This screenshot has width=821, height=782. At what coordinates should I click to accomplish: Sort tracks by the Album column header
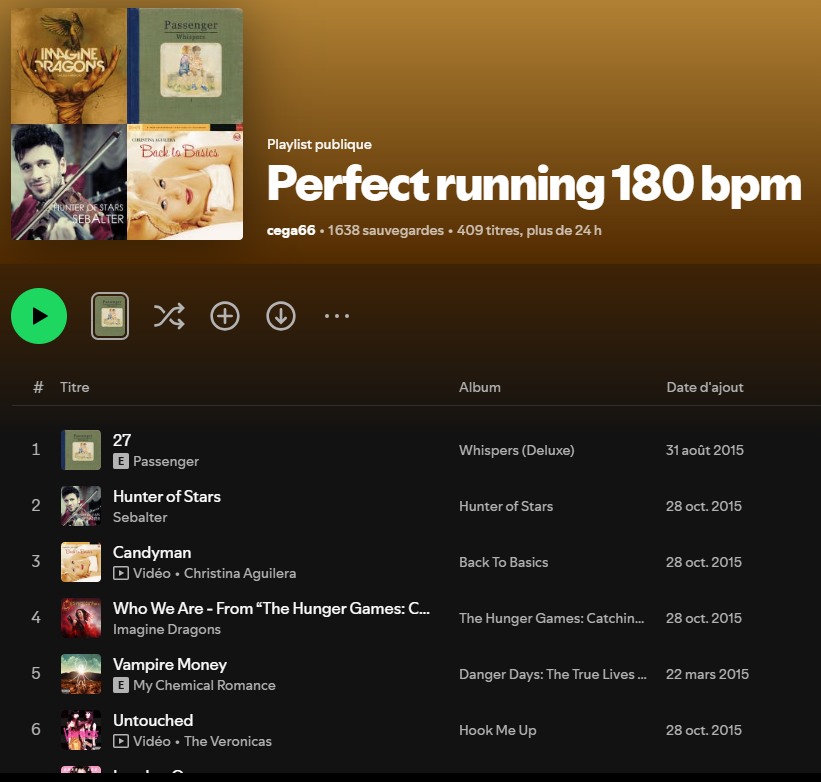(x=480, y=387)
